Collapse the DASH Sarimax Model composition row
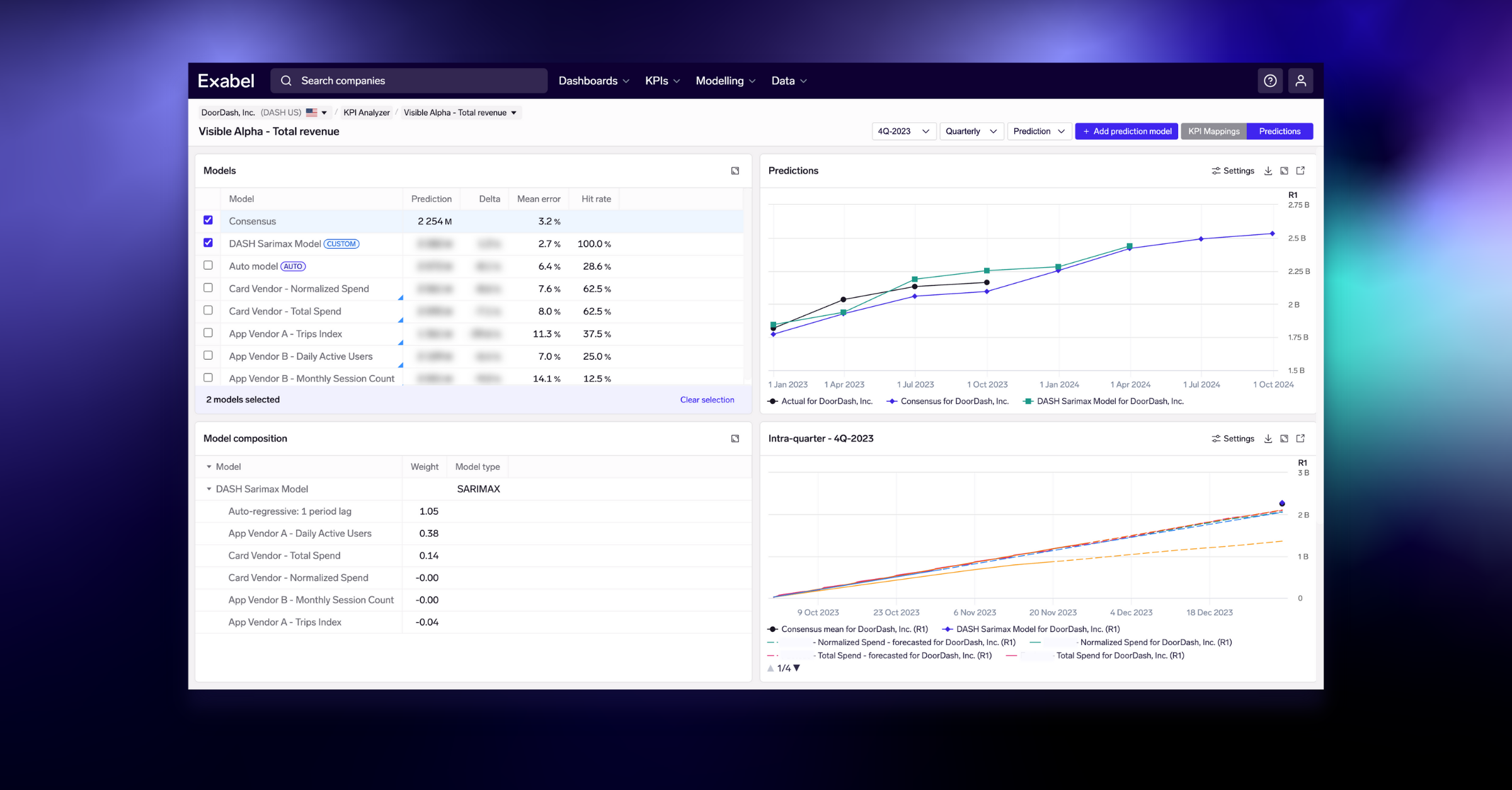This screenshot has height=790, width=1512. tap(209, 488)
